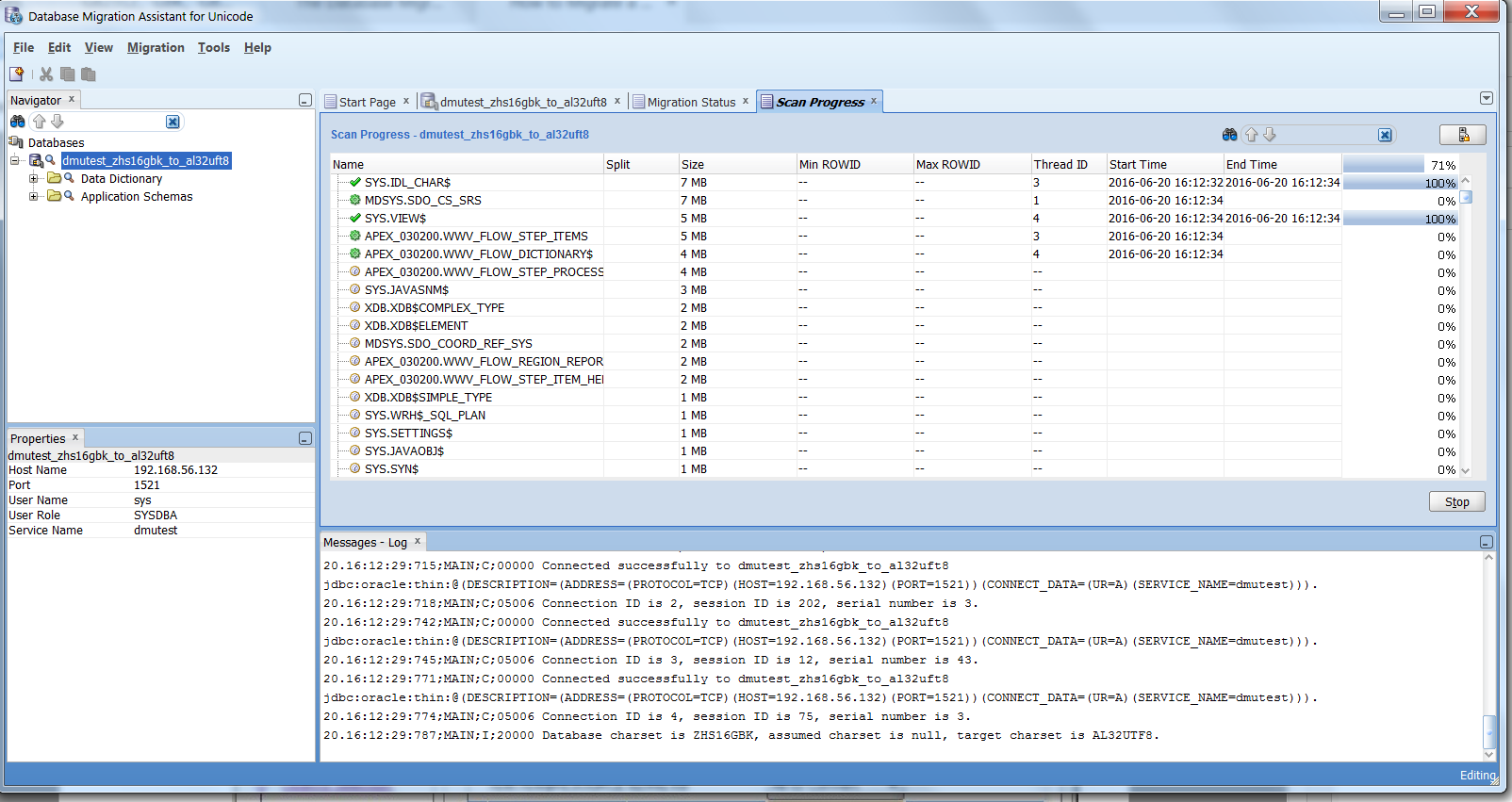Clear the Navigator search field
Viewport: 1512px width, 802px height.
pyautogui.click(x=173, y=122)
